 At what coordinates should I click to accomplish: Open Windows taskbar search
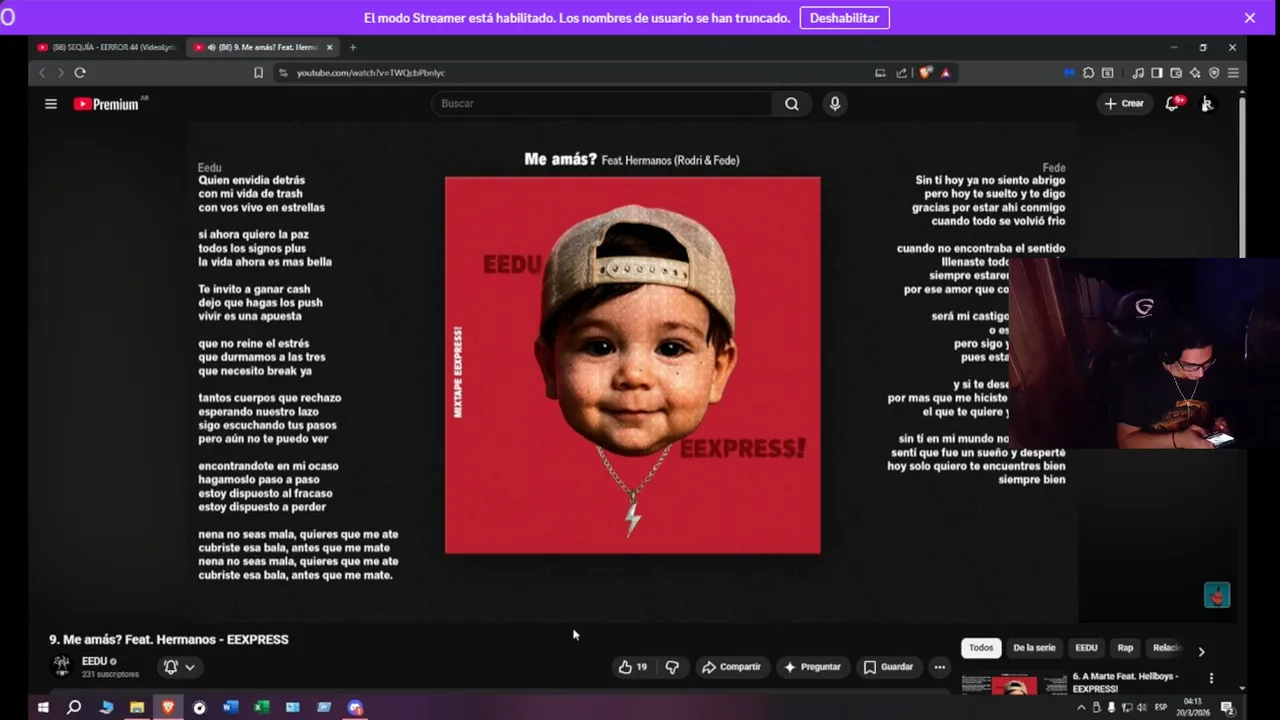click(74, 707)
